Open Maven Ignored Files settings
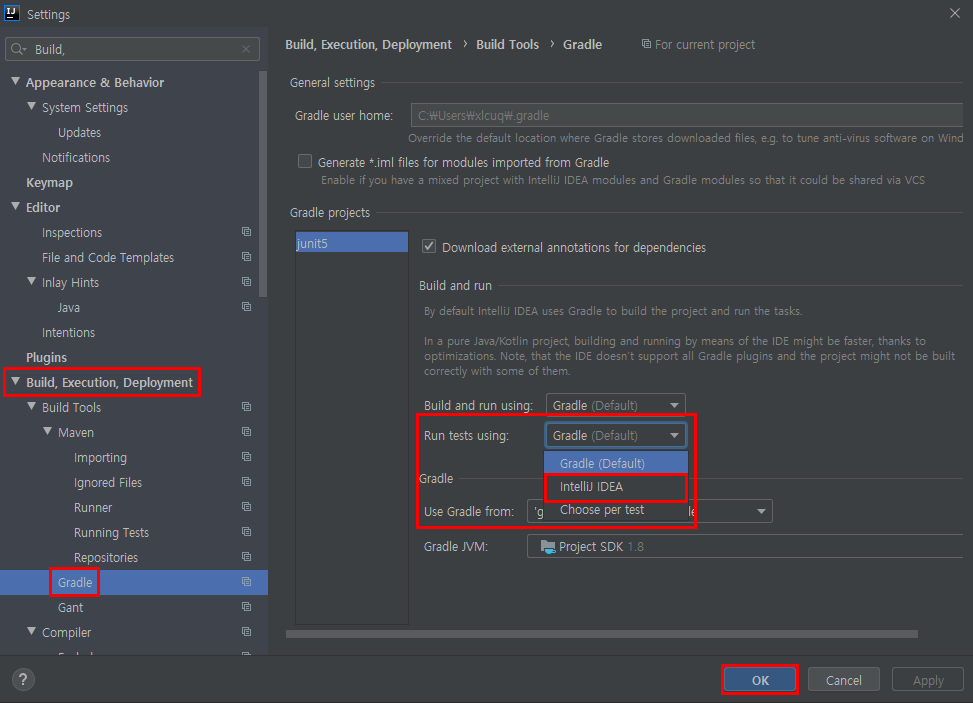Screen dimensions: 973x703 (x=108, y=482)
